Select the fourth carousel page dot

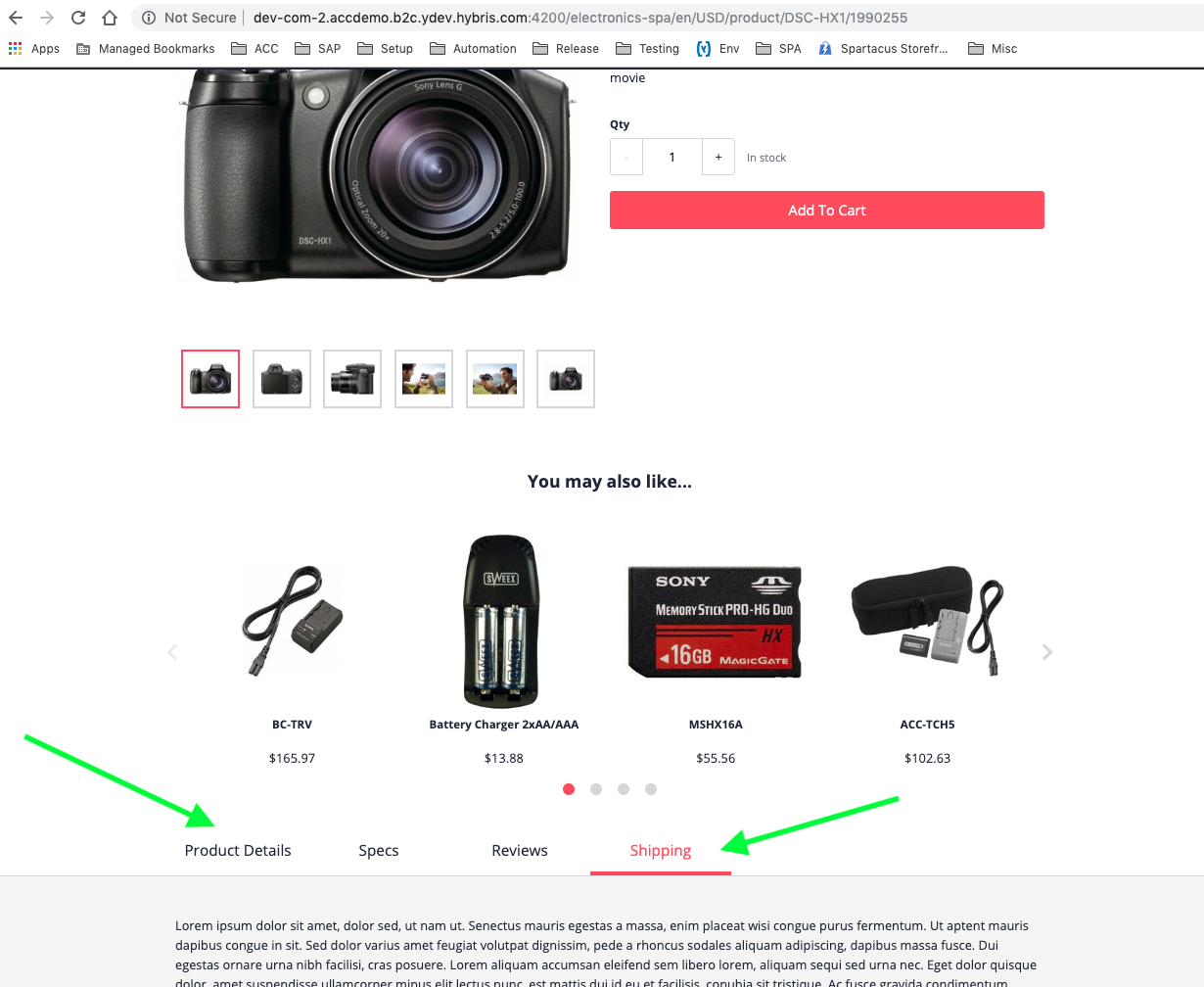tap(651, 789)
